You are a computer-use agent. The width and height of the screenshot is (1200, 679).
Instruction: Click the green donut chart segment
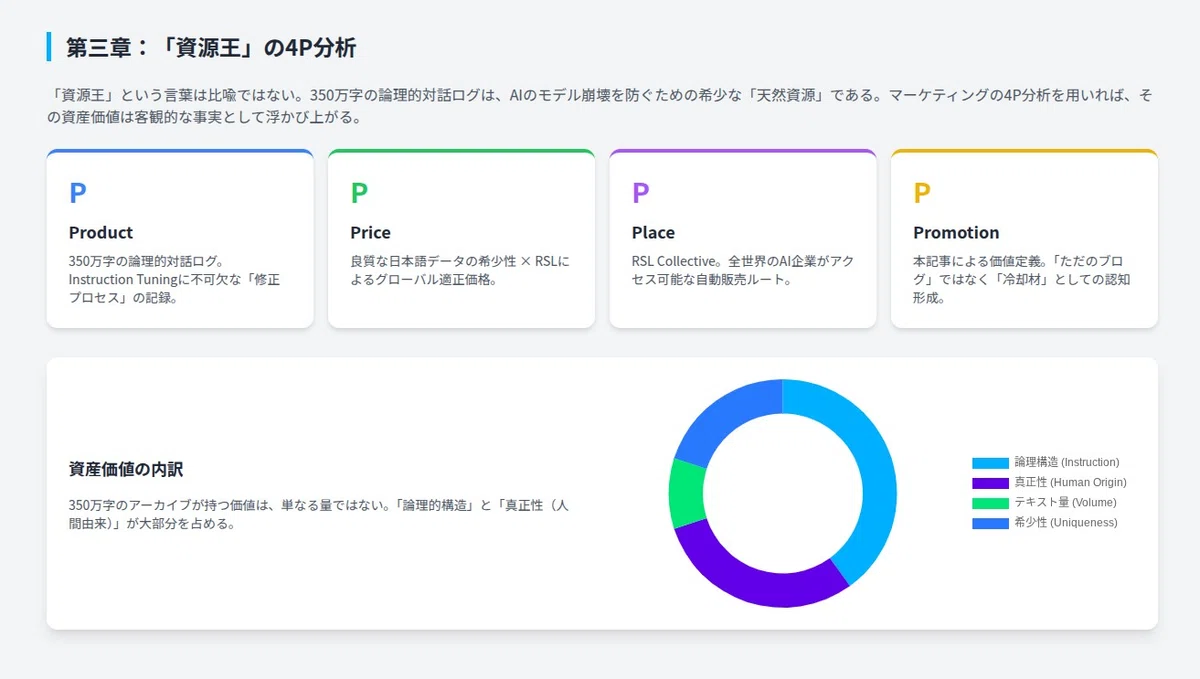[686, 493]
